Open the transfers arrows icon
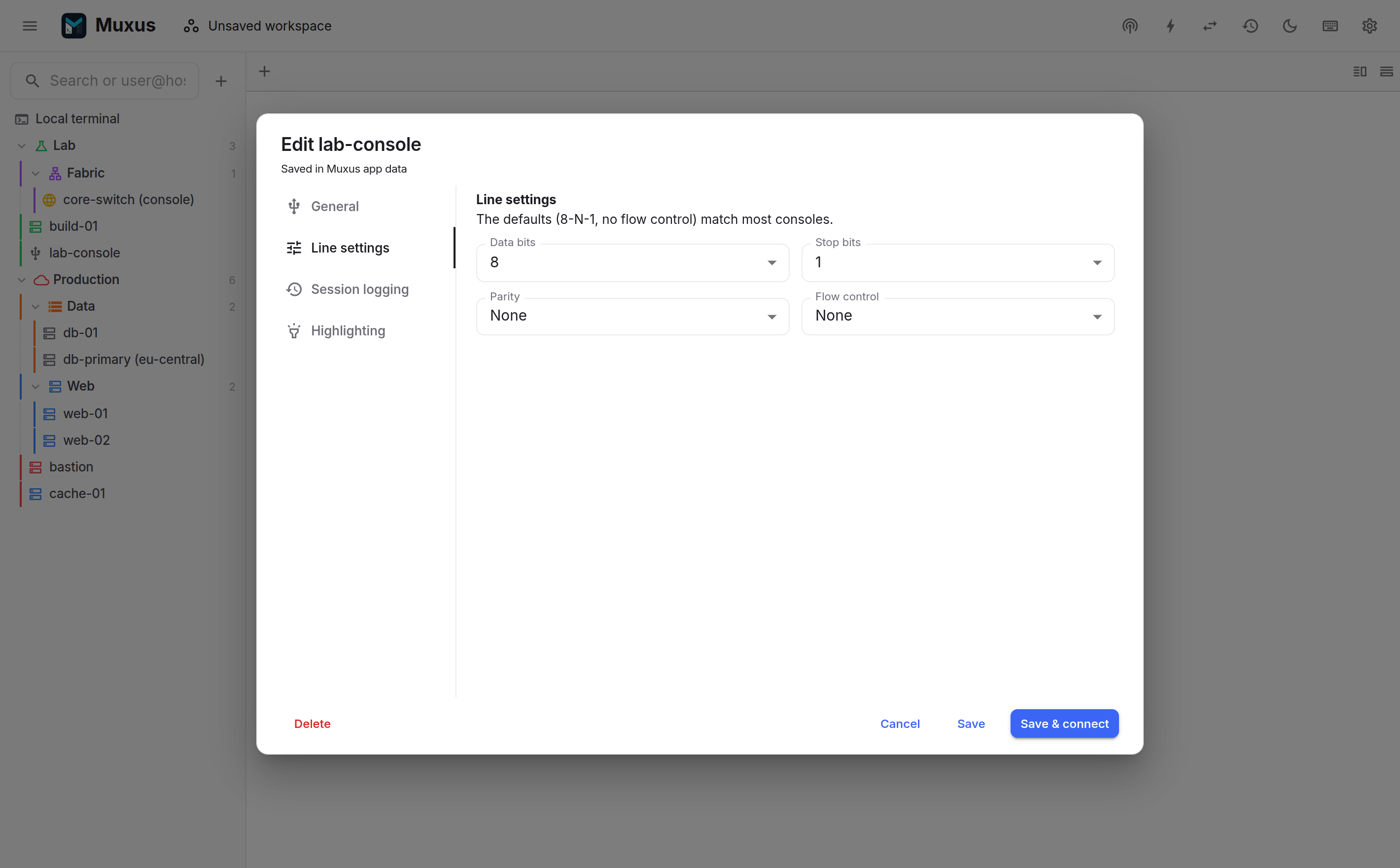Image resolution: width=1400 pixels, height=868 pixels. tap(1210, 26)
